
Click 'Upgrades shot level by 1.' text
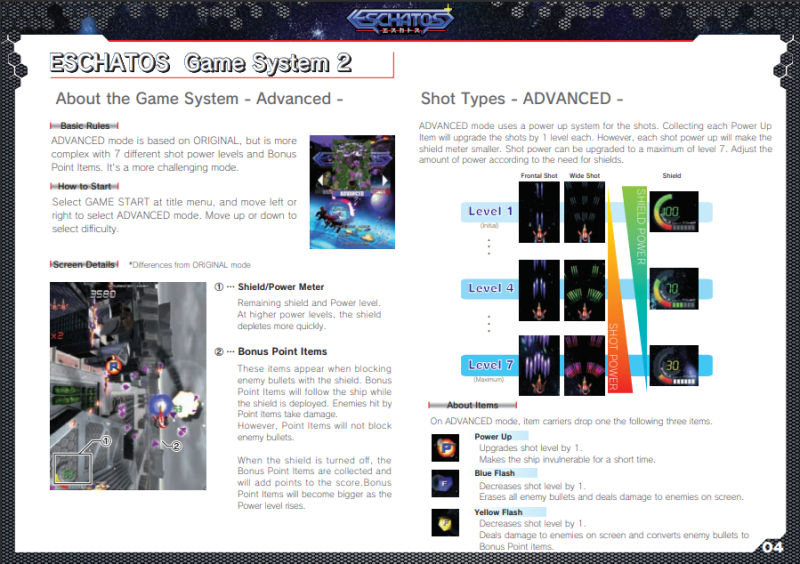530,448
